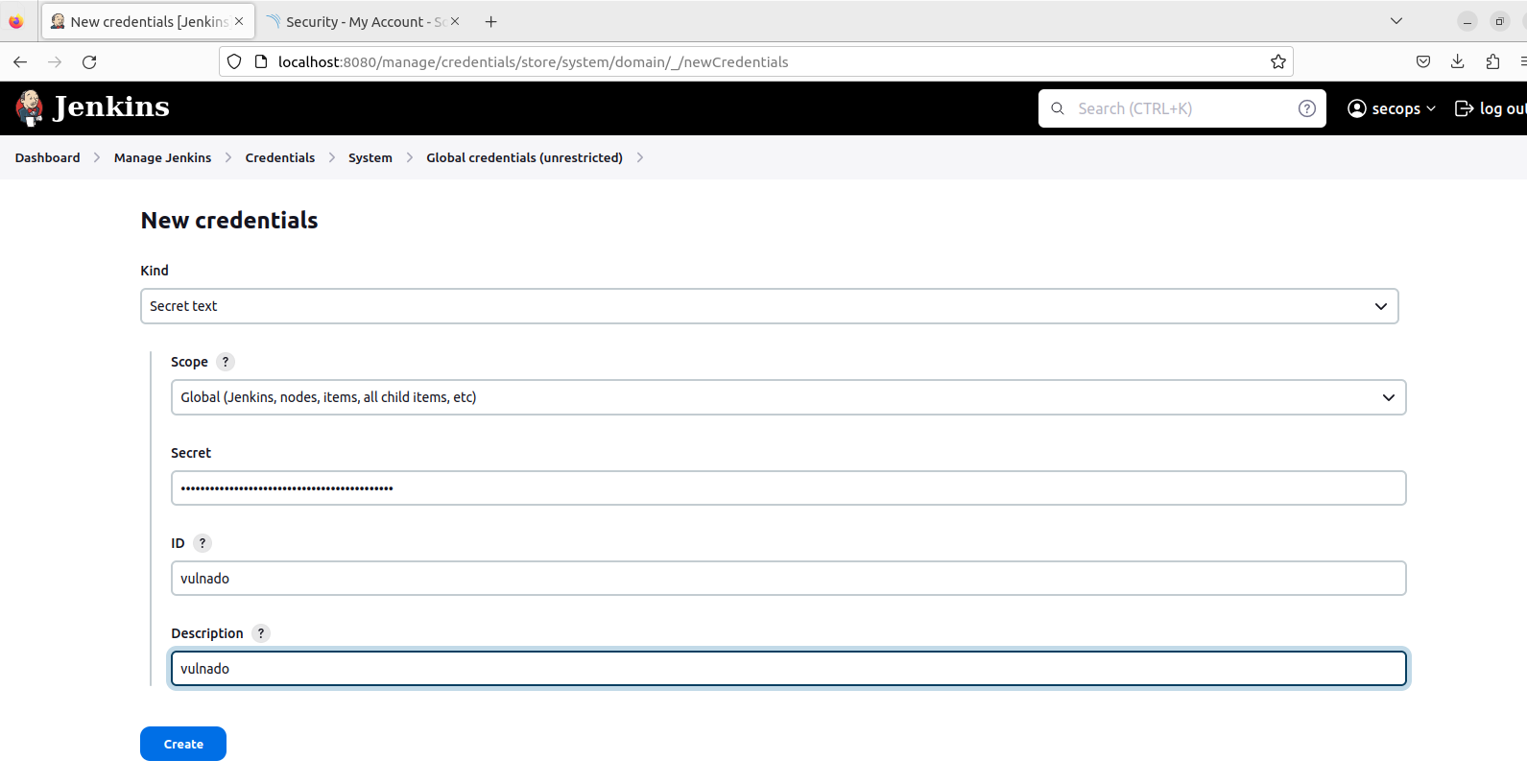Expand the chevron after System breadcrumb

pos(410,157)
